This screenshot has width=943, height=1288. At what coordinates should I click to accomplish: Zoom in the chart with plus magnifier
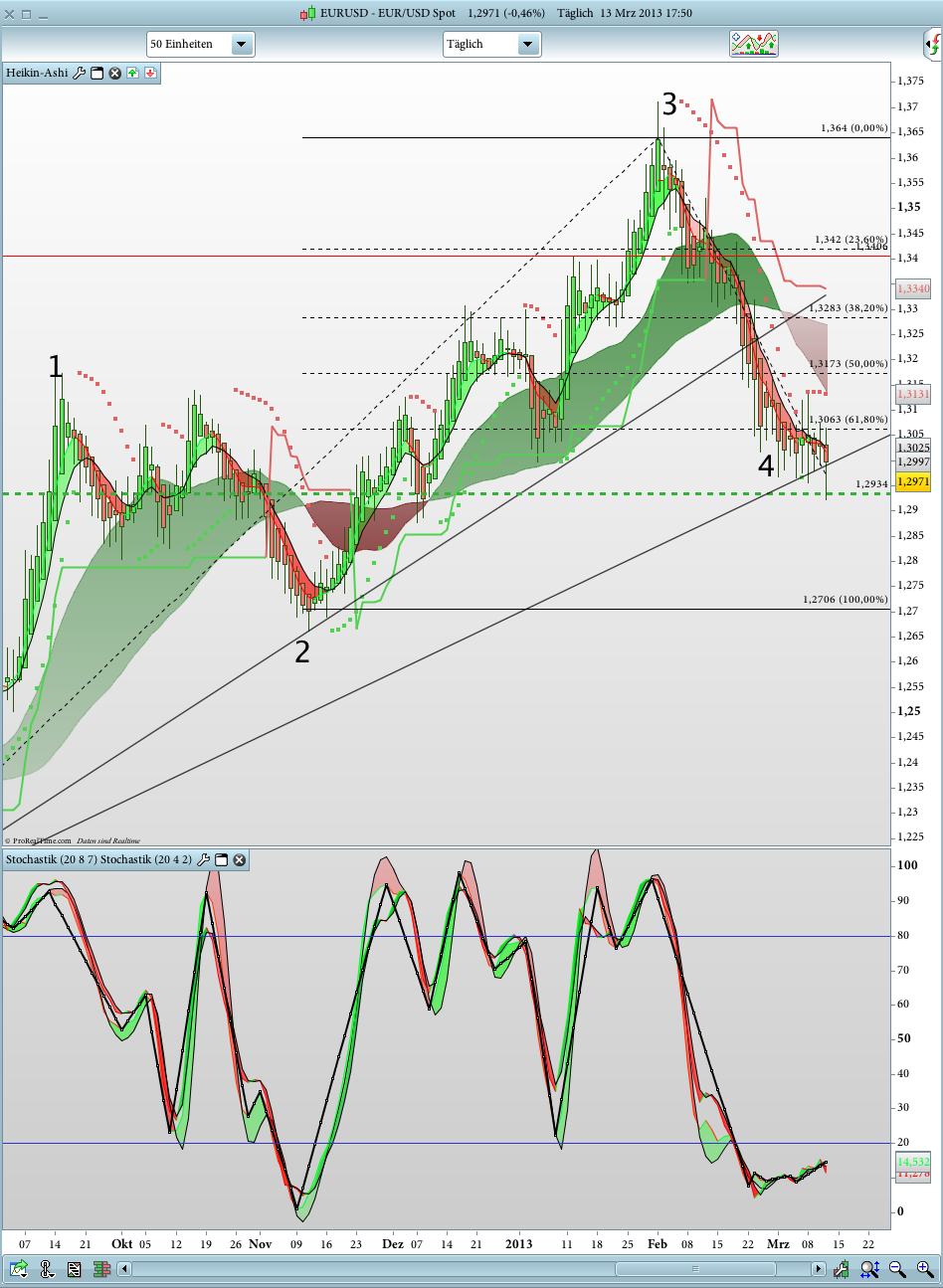point(925,1269)
